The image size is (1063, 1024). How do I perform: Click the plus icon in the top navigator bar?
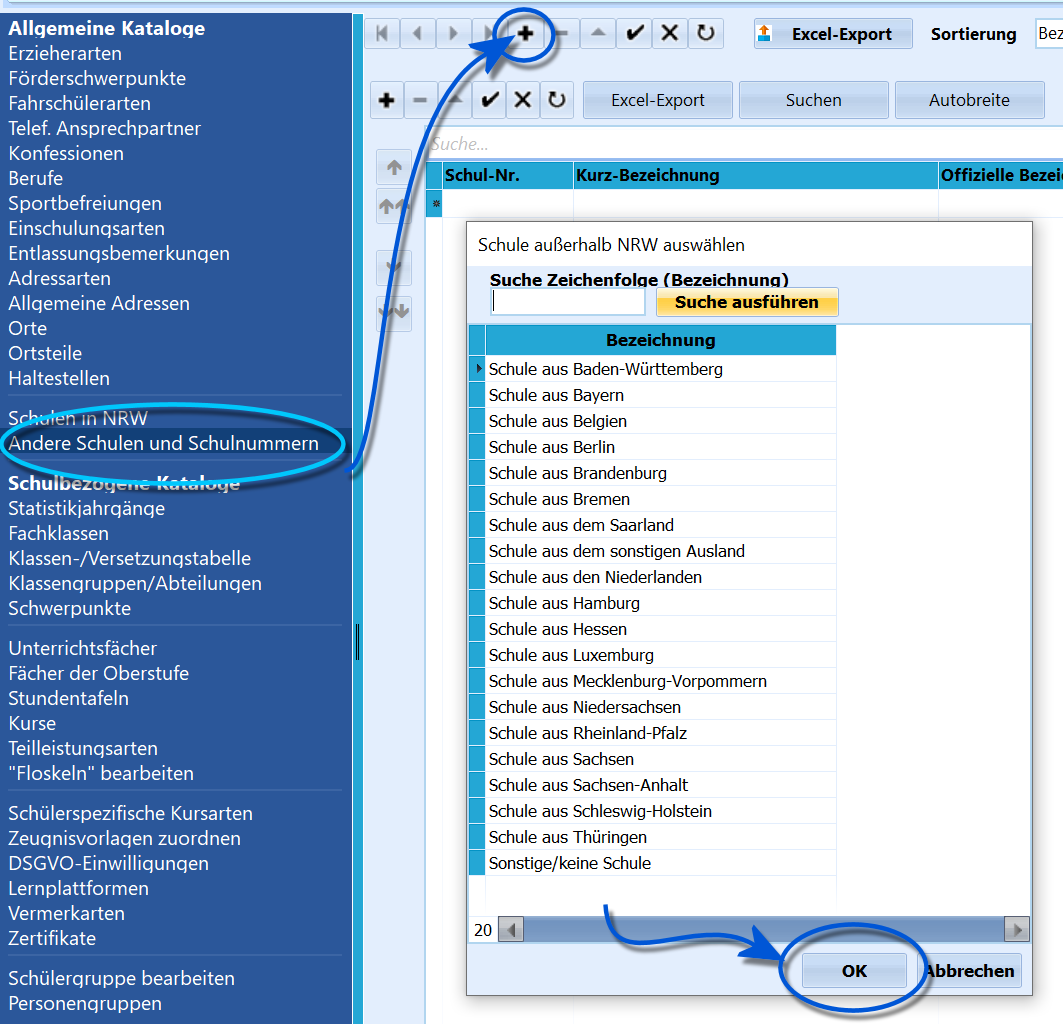[x=525, y=33]
